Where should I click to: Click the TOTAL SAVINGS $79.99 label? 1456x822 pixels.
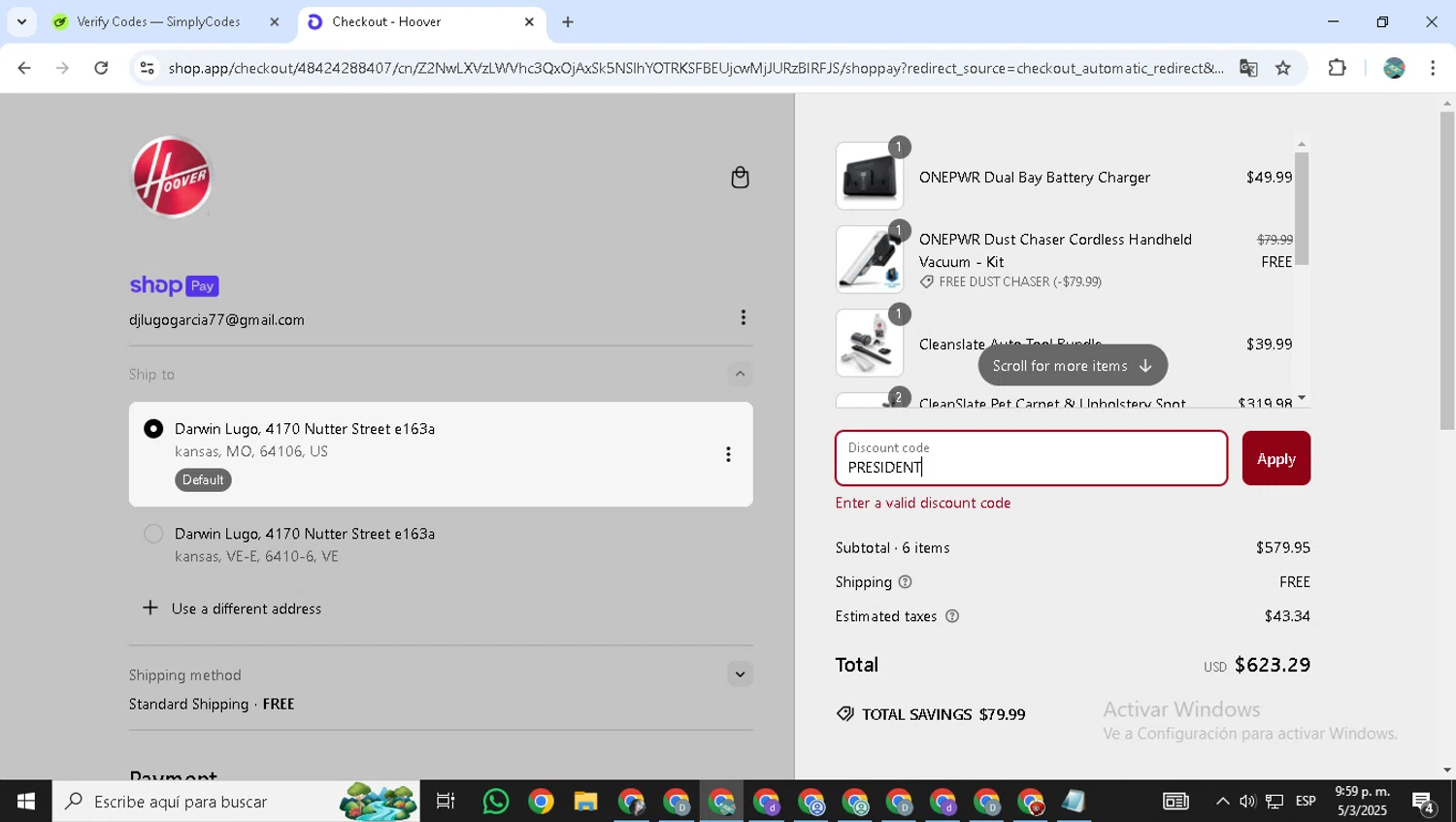click(931, 714)
